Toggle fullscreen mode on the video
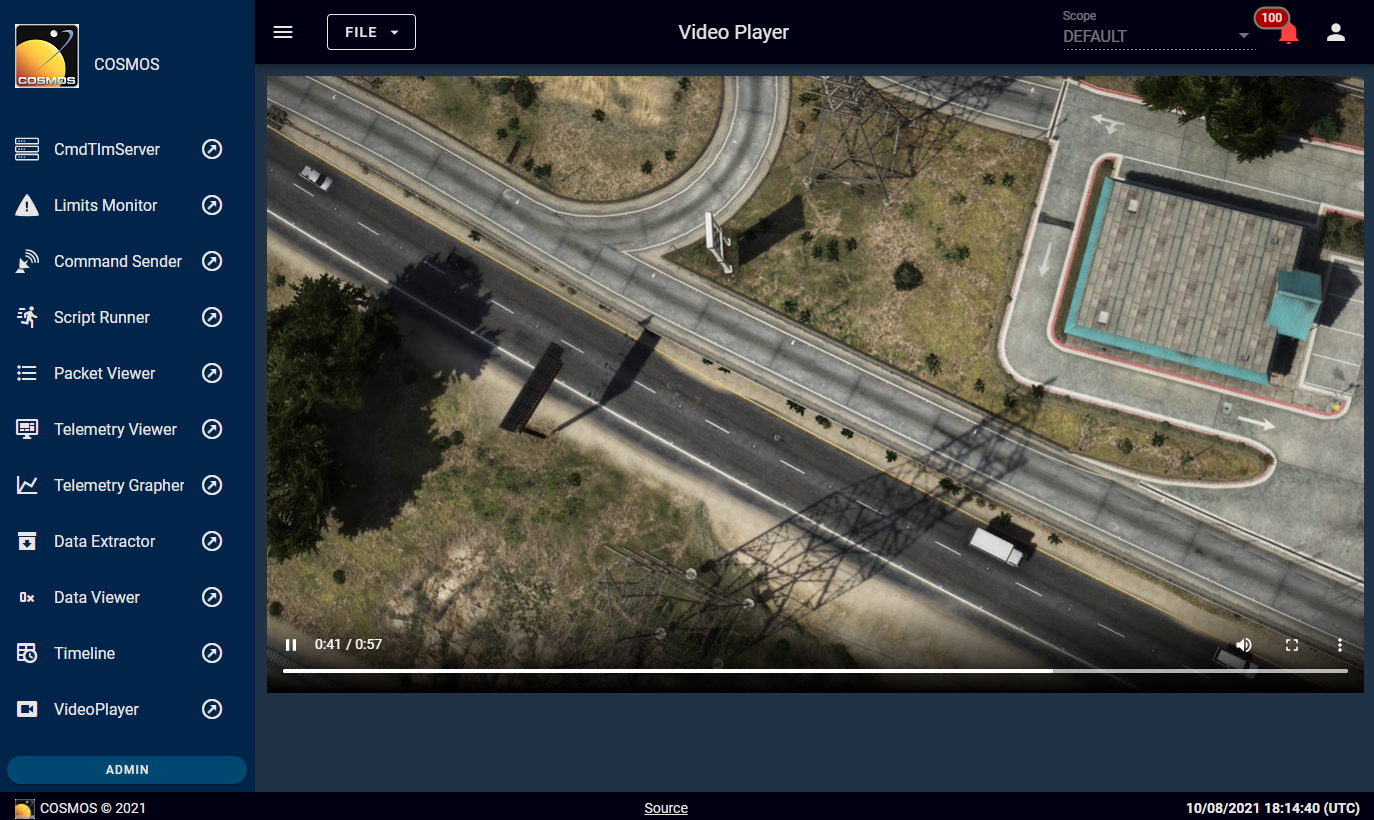The height and width of the screenshot is (820, 1374). tap(1291, 645)
